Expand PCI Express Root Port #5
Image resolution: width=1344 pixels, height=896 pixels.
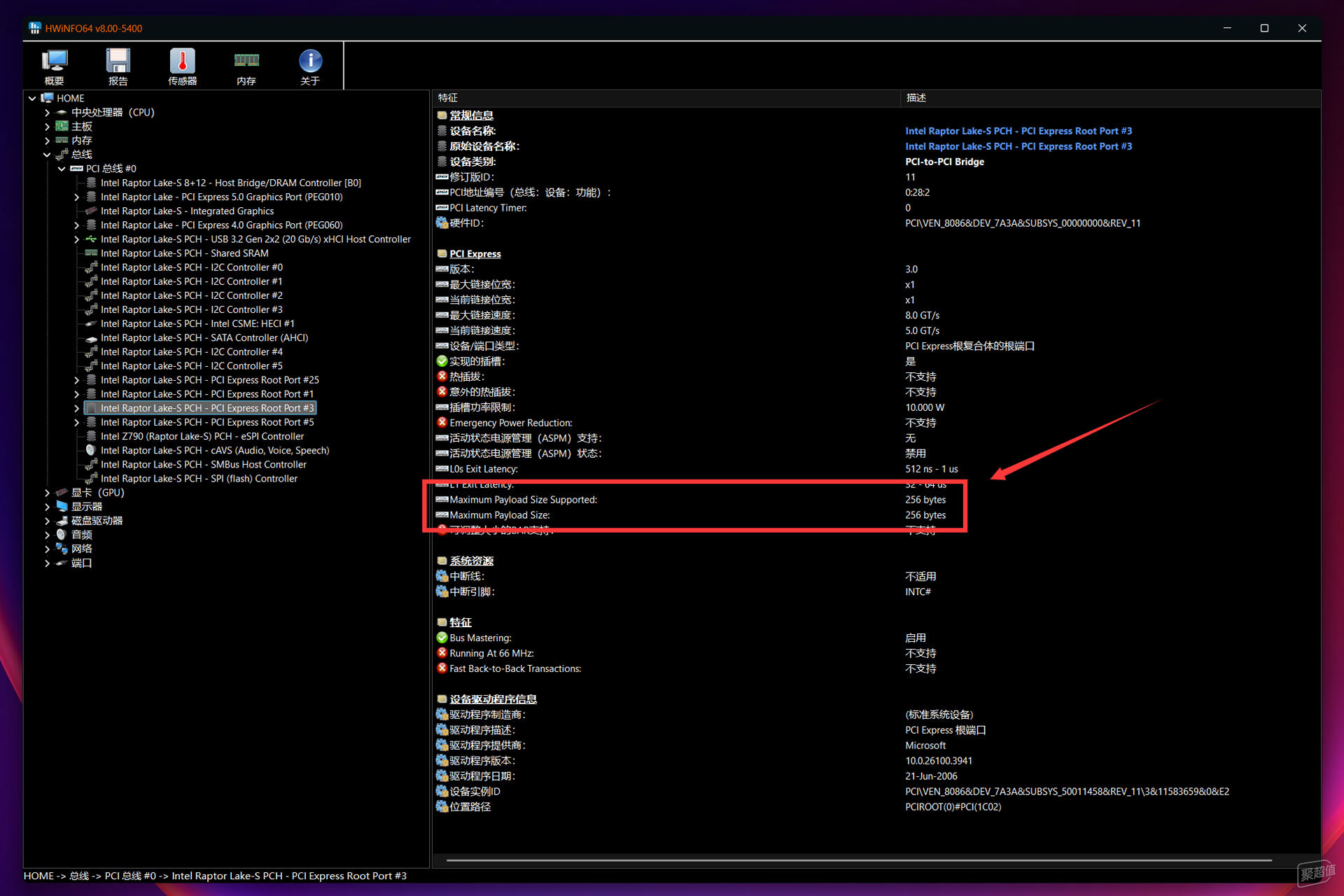coord(76,422)
